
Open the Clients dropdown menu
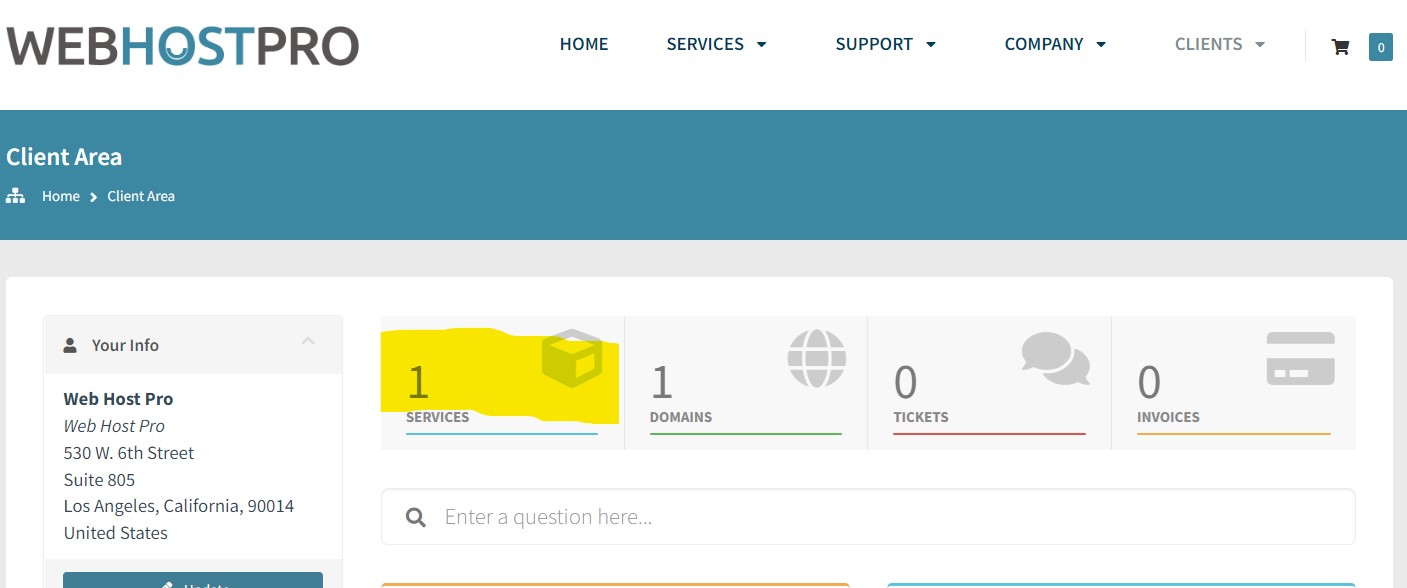tap(1219, 44)
